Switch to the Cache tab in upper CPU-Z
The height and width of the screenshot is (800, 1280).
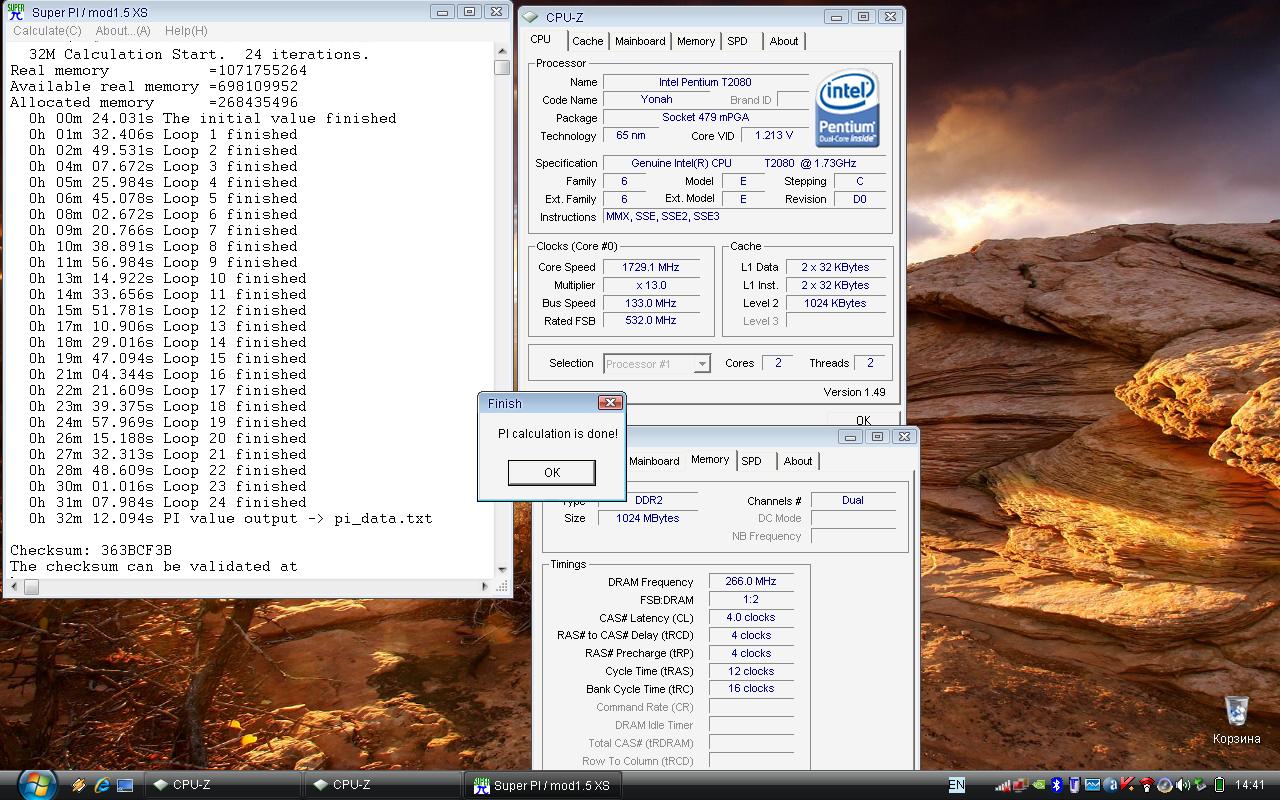click(588, 41)
